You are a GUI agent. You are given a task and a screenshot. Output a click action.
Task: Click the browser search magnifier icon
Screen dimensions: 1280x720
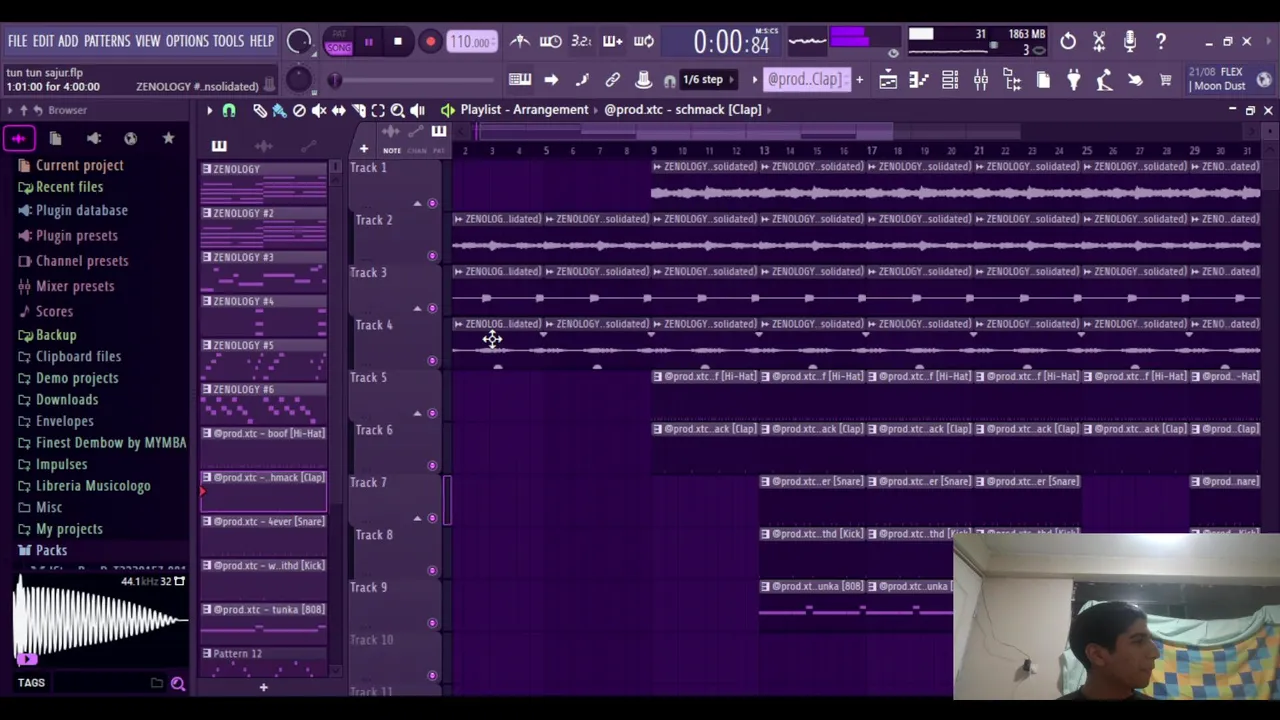coord(177,683)
